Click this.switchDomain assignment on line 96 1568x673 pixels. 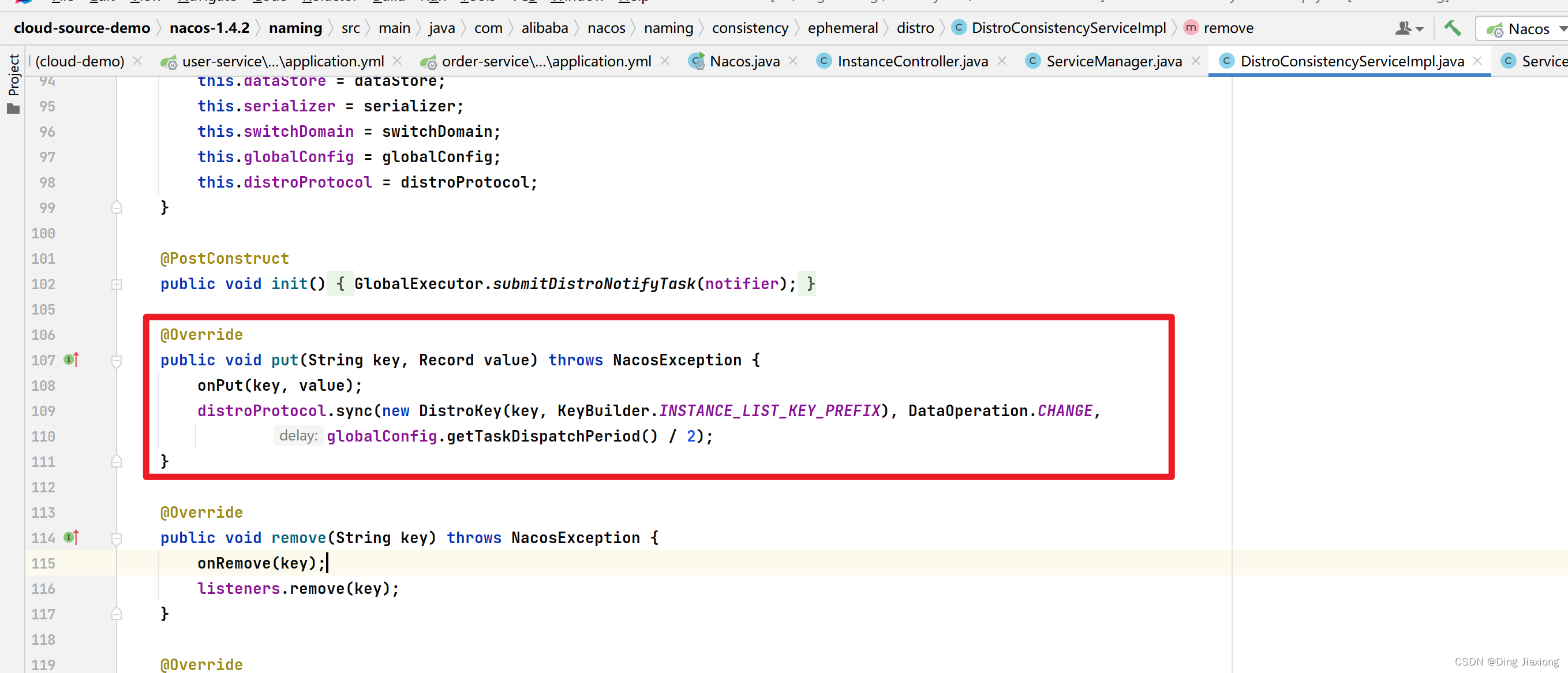click(349, 132)
